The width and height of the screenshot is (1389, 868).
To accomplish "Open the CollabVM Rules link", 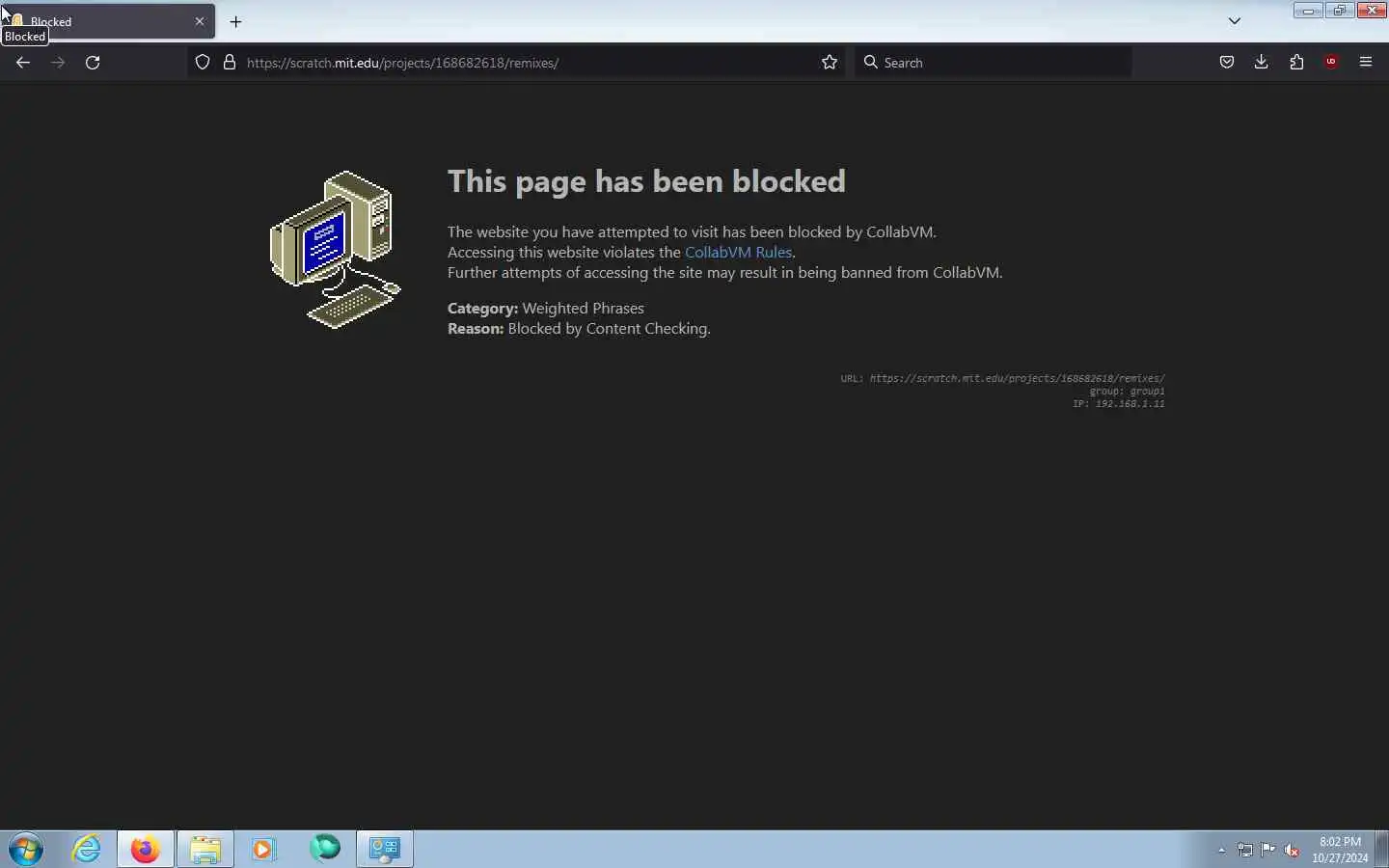I will [x=738, y=253].
